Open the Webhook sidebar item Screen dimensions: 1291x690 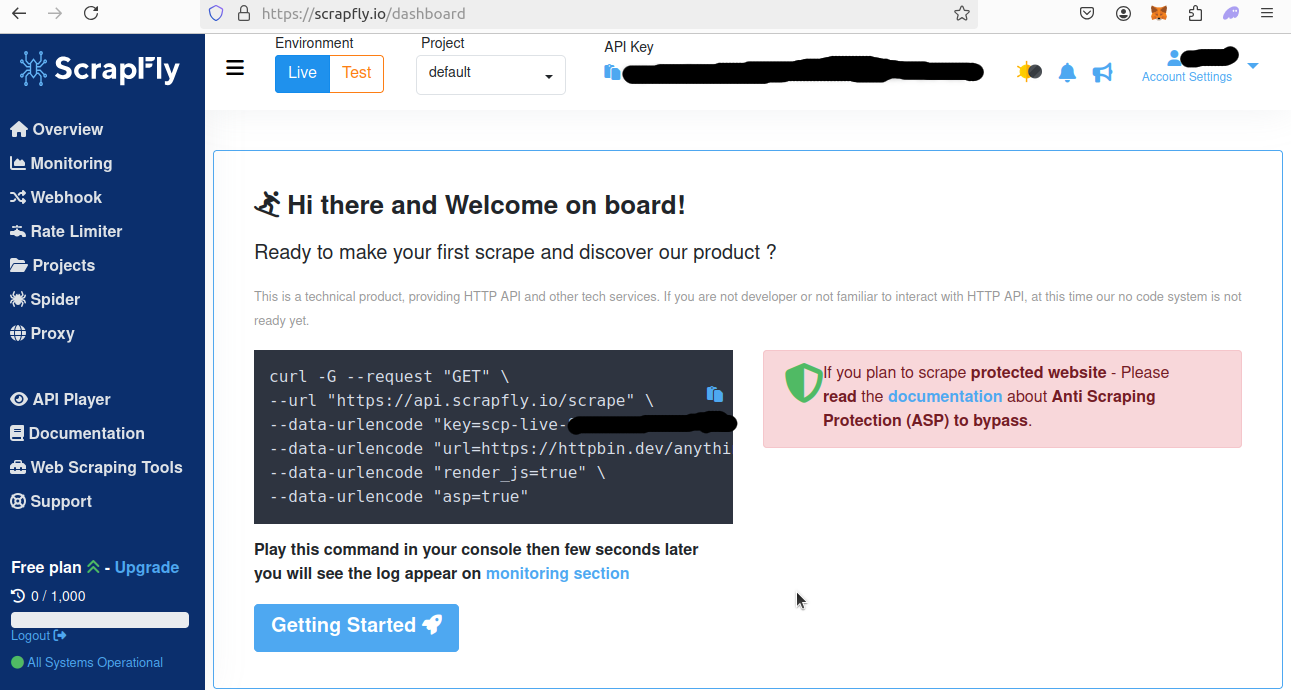56,197
